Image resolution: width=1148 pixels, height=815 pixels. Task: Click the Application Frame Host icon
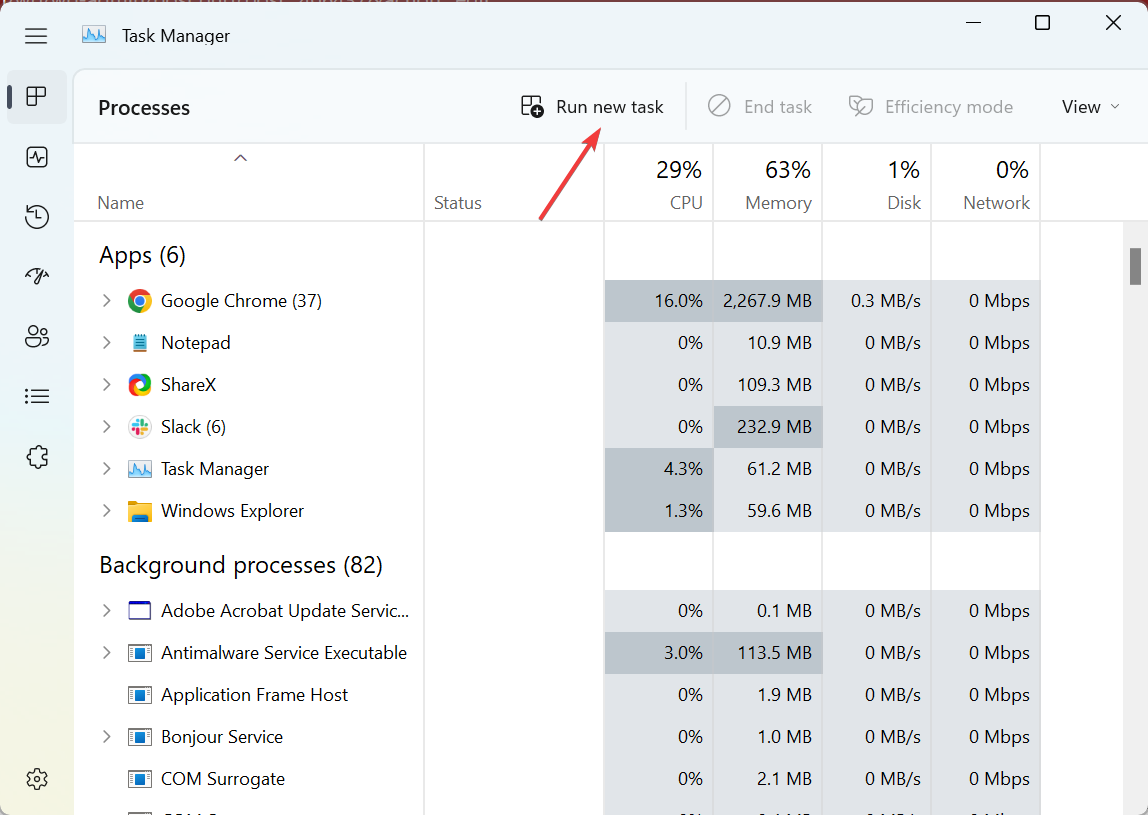[140, 695]
